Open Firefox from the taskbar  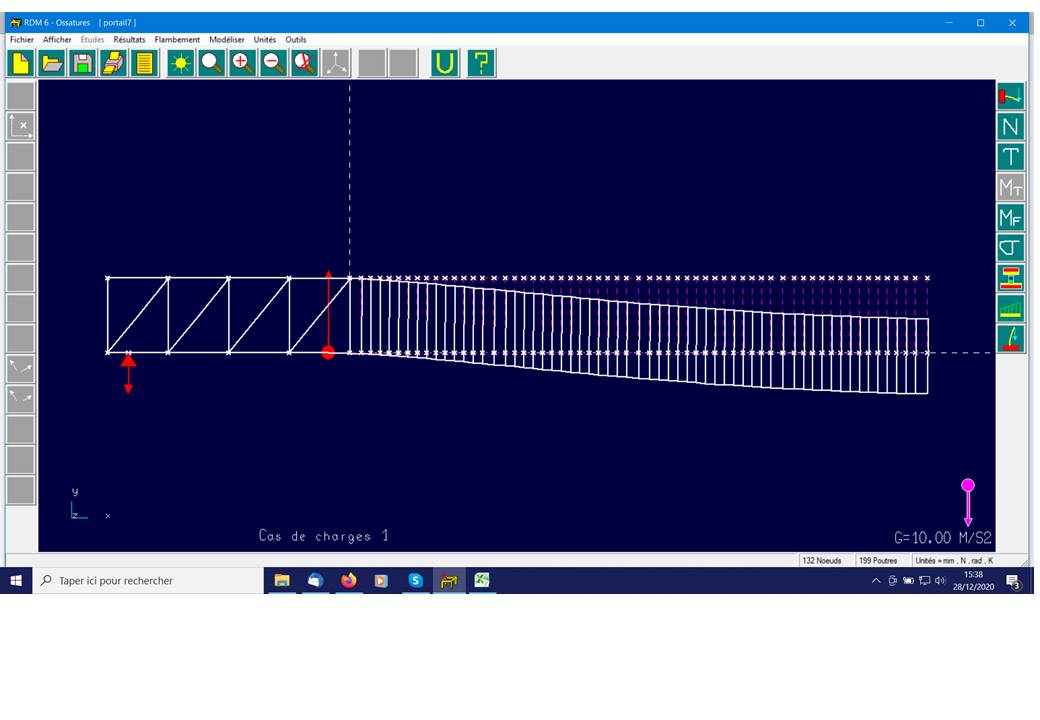click(348, 581)
